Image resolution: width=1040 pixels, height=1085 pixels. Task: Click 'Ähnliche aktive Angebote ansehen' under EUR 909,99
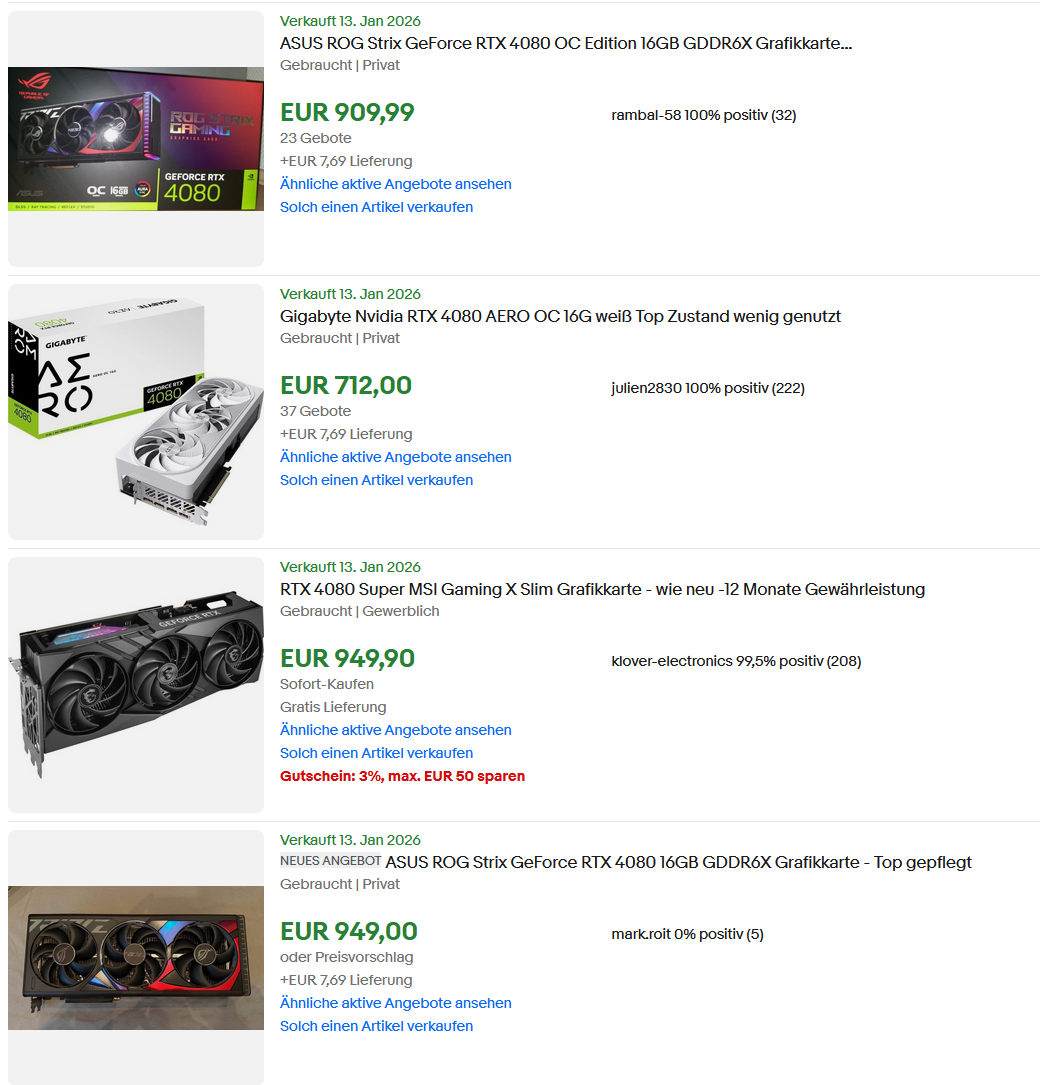click(x=395, y=184)
